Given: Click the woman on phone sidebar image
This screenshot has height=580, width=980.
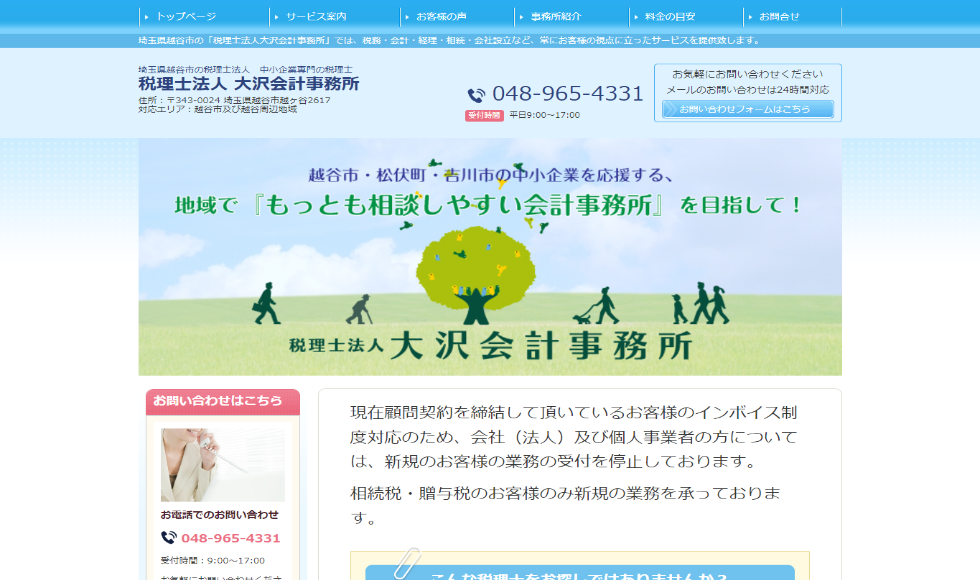Looking at the screenshot, I should [222, 465].
